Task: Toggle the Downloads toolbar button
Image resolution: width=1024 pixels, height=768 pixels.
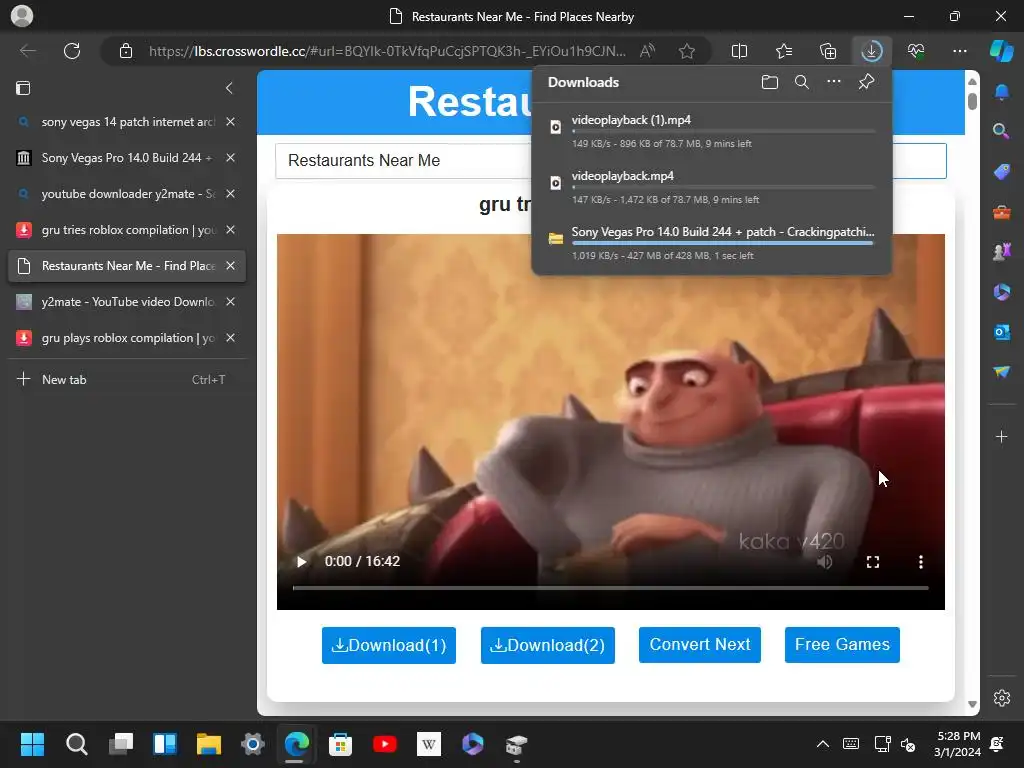Action: 872,51
